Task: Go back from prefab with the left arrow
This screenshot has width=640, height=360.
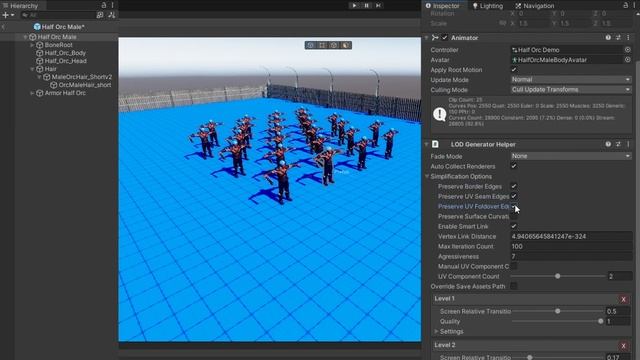Action: pyautogui.click(x=3, y=27)
